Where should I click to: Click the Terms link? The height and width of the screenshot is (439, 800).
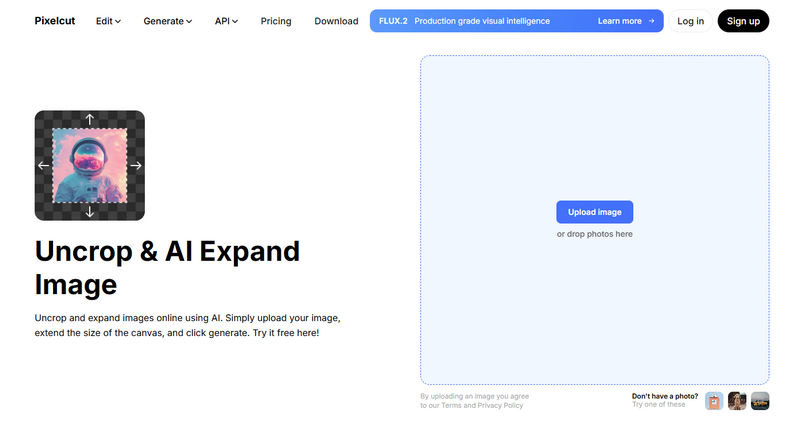point(451,405)
